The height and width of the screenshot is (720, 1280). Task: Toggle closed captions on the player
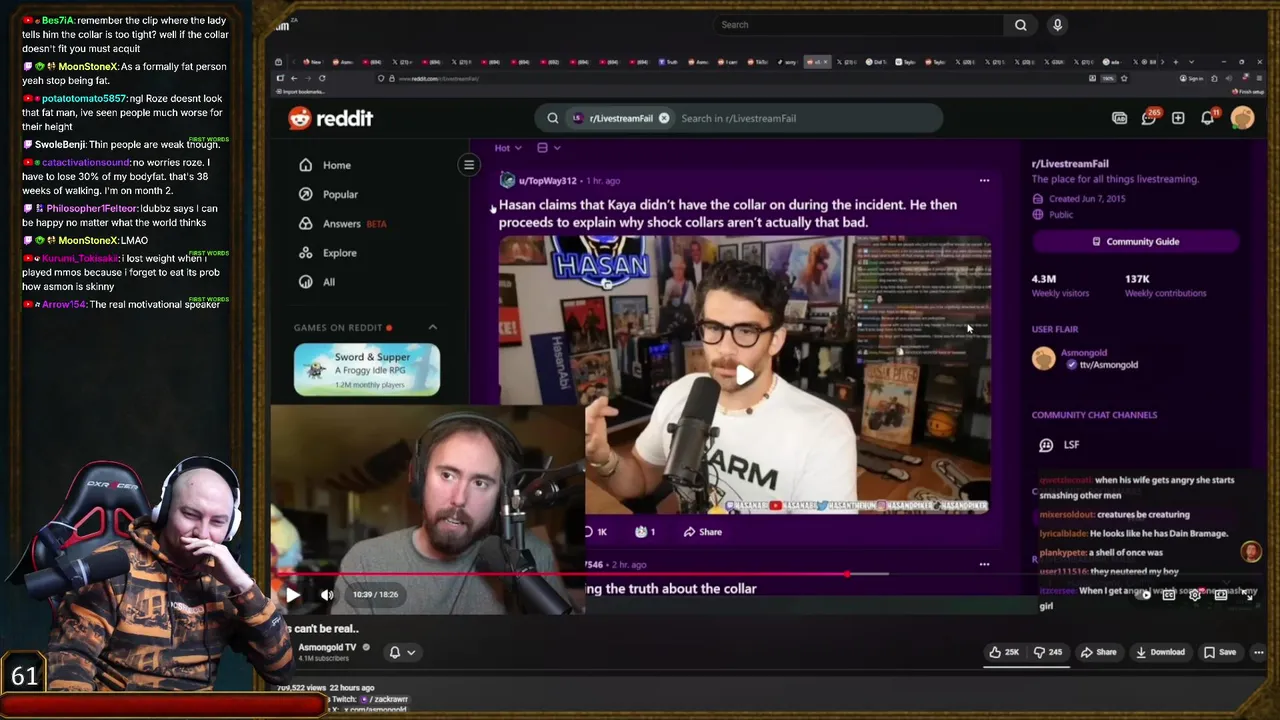pyautogui.click(x=1169, y=594)
